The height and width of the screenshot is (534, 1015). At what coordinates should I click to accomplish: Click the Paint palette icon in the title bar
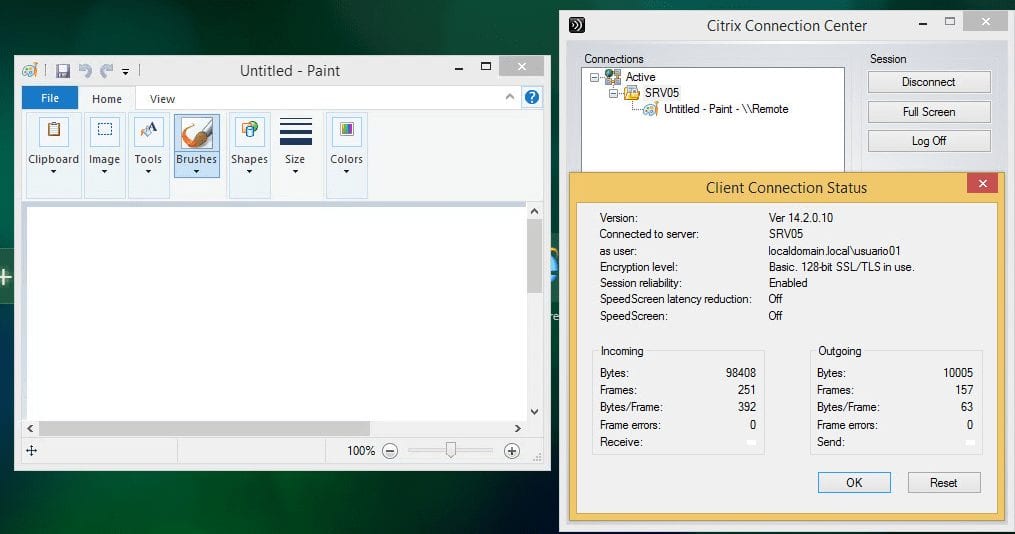tap(30, 71)
